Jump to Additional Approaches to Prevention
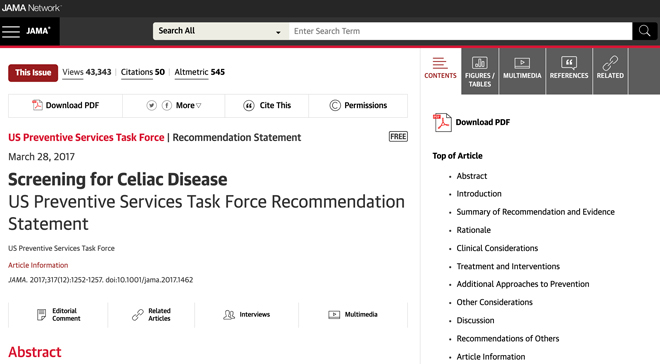The image size is (660, 364). 523,284
